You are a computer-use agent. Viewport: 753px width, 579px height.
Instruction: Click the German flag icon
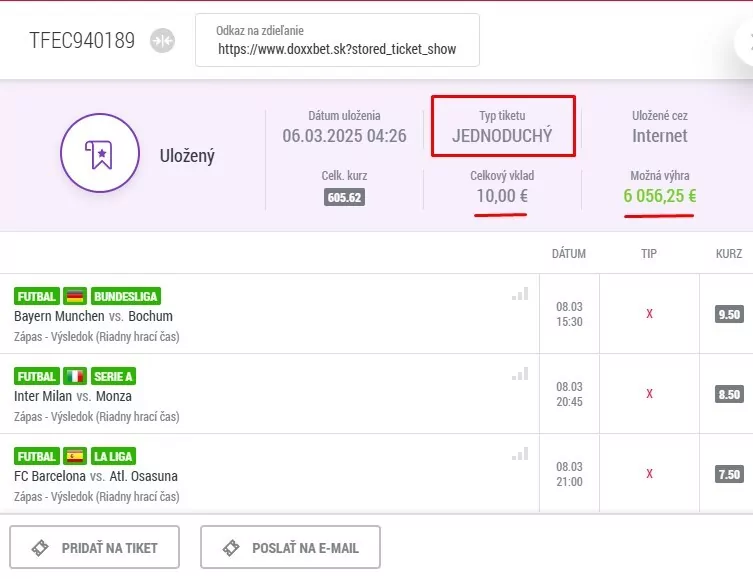75,296
